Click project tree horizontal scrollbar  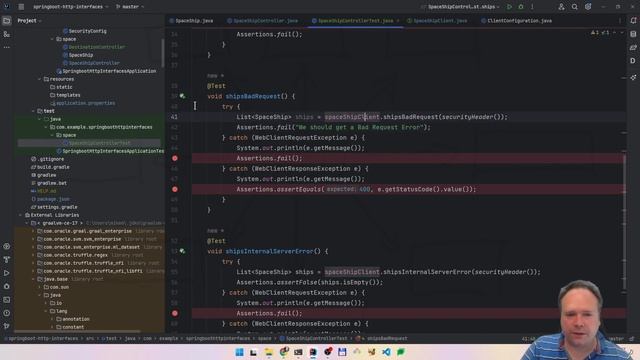78,331
